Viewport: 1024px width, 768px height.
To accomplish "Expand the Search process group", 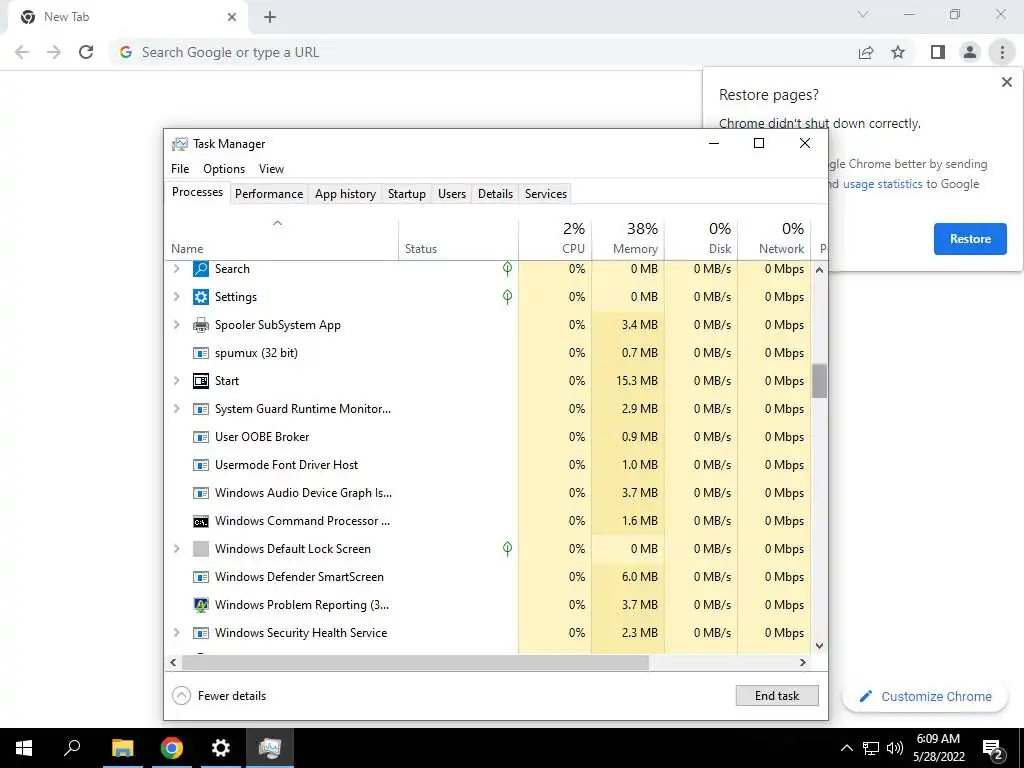I will pos(176,268).
